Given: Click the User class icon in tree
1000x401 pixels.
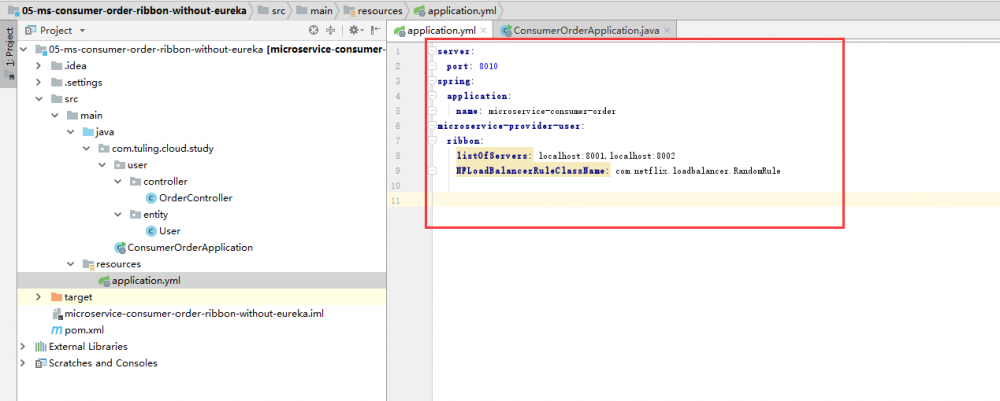Looking at the screenshot, I should [151, 231].
